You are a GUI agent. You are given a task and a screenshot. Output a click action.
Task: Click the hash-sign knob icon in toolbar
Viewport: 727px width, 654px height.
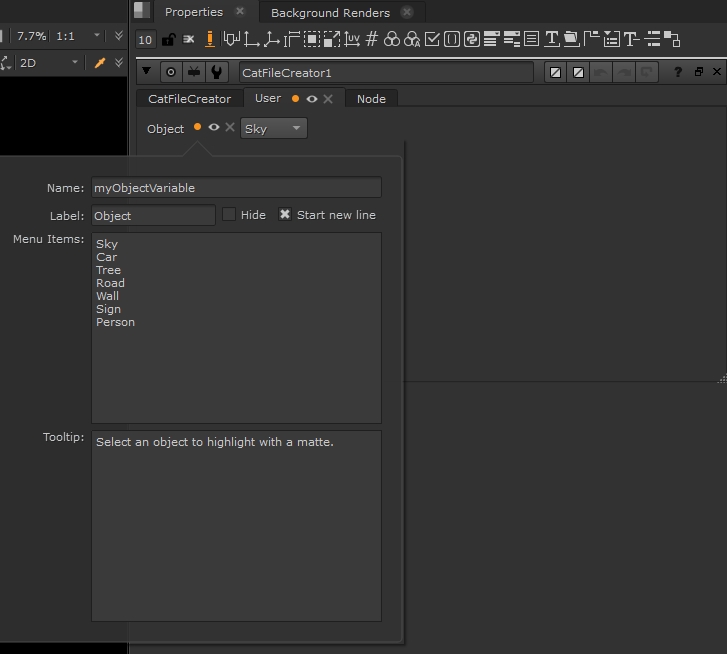coord(372,40)
